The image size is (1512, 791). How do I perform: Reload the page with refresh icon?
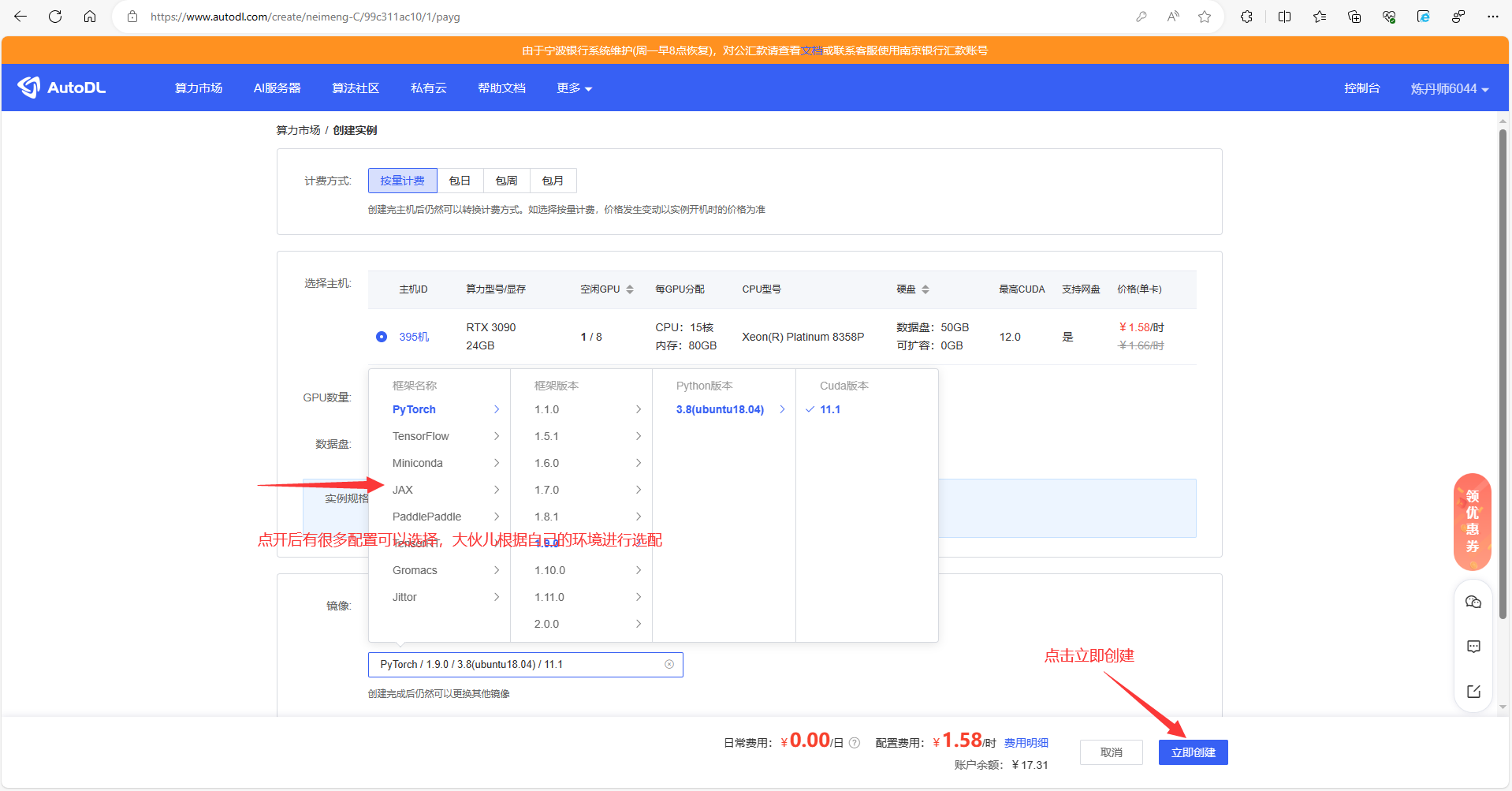[x=55, y=17]
